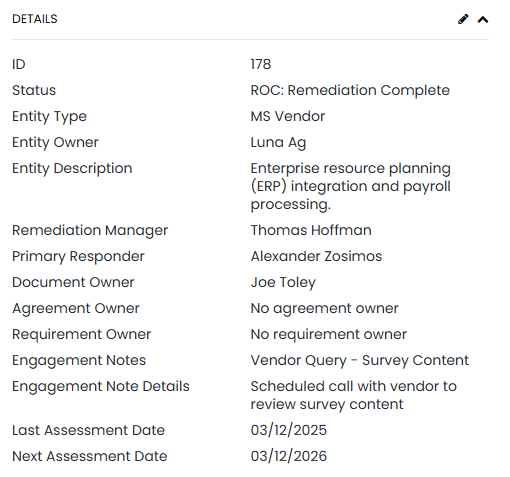Click the MS Vendor entity type value

pyautogui.click(x=288, y=116)
